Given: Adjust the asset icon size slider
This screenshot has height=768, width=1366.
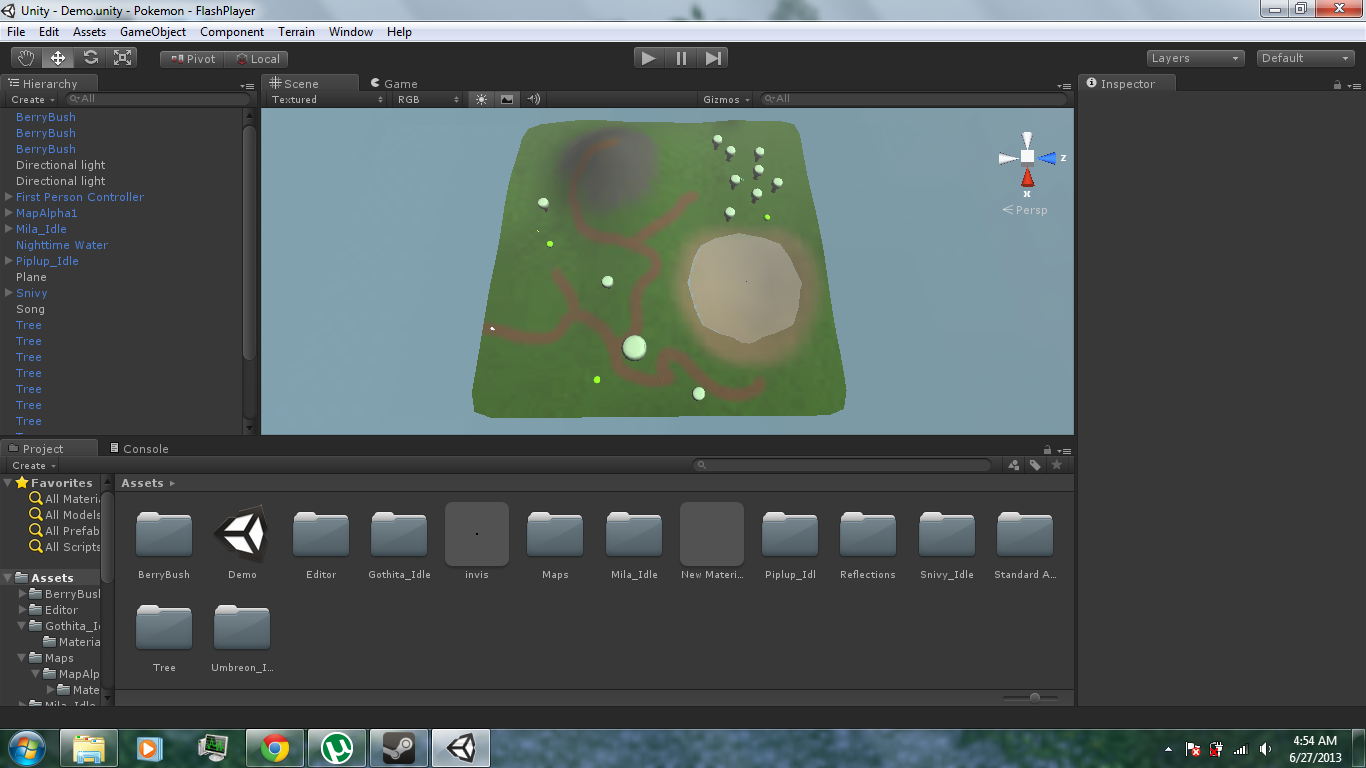Looking at the screenshot, I should pos(1034,697).
